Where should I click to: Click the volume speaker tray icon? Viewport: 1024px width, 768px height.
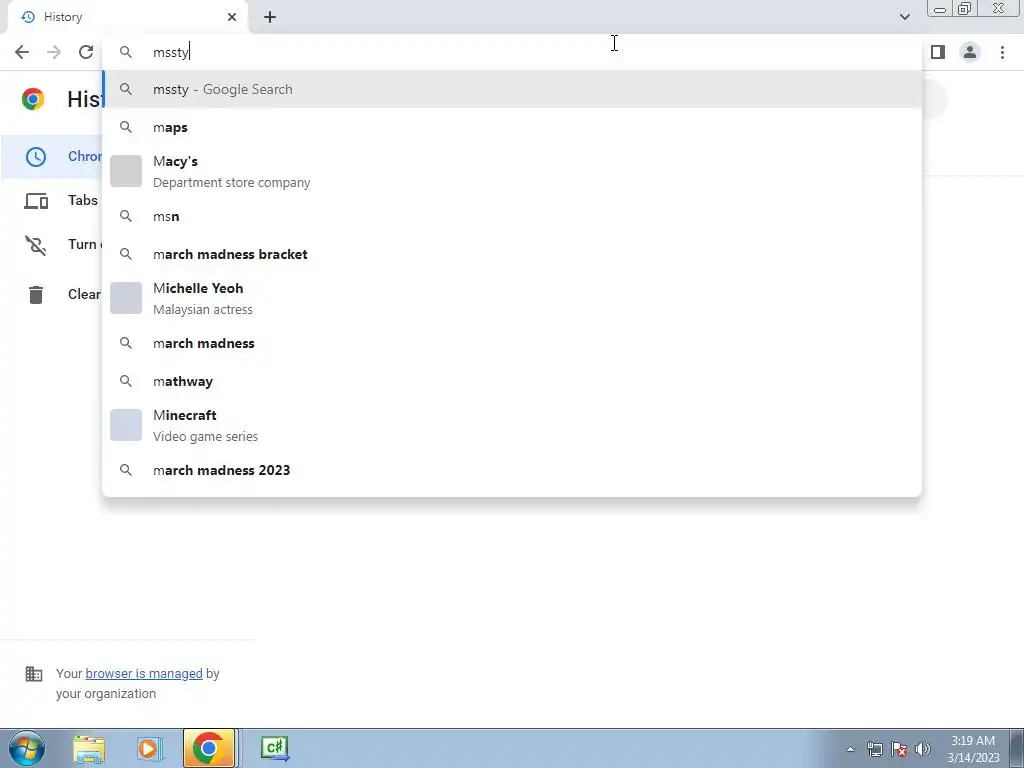[x=923, y=749]
